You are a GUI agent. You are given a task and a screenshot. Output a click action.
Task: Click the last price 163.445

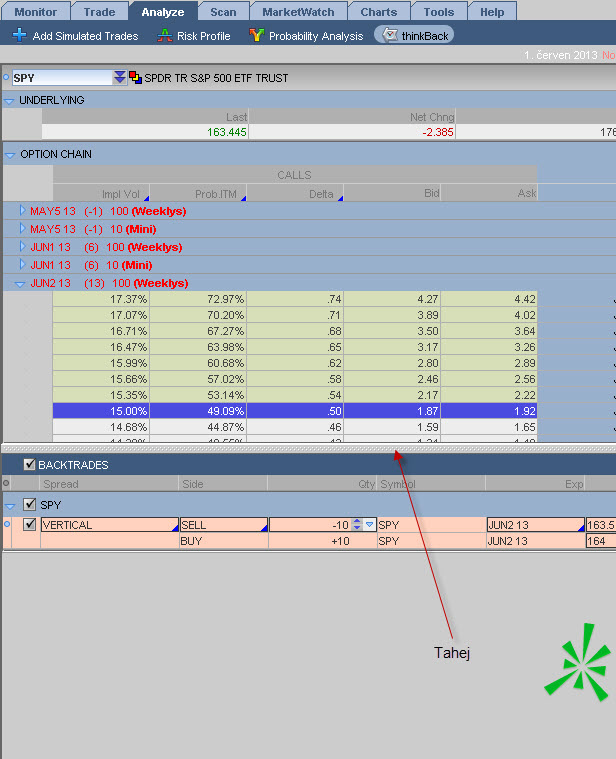point(227,132)
